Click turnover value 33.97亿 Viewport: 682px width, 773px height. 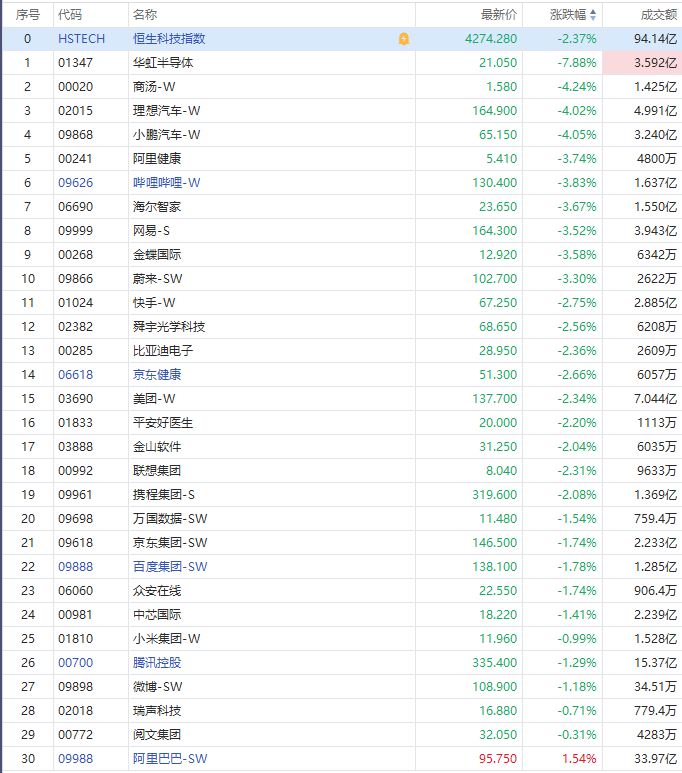[655, 759]
